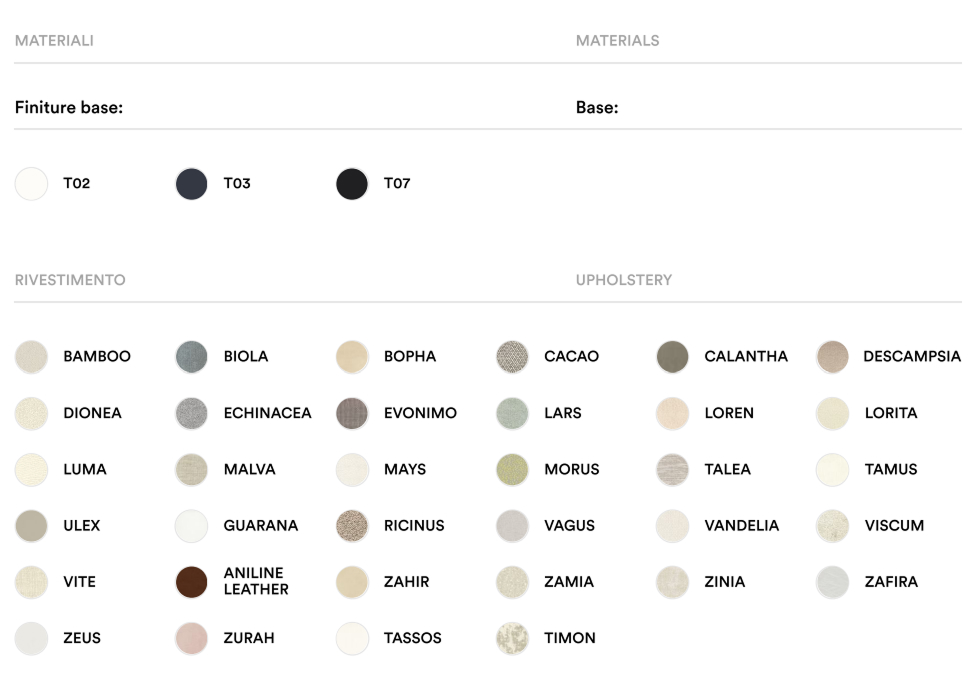
Task: Pick the Descampsia taupe upholstery swatch
Action: (x=832, y=357)
